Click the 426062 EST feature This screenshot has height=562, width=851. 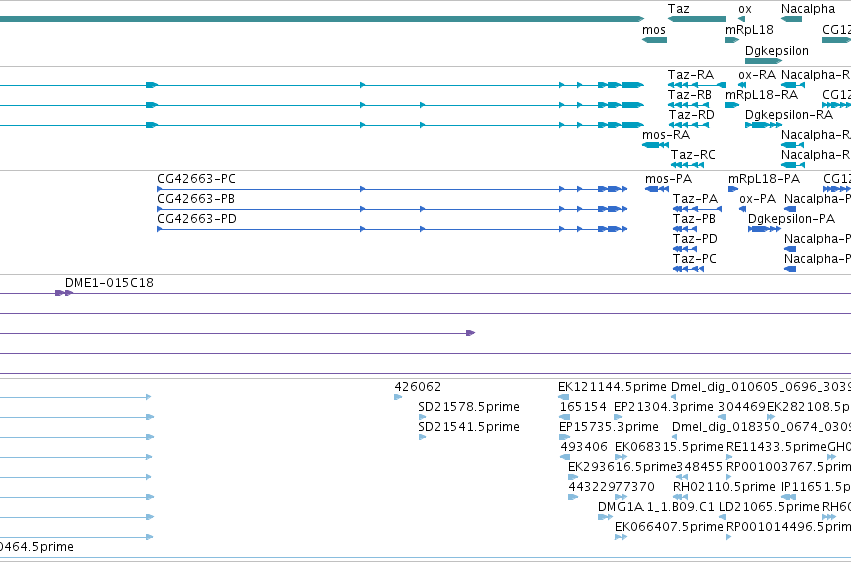coord(398,397)
